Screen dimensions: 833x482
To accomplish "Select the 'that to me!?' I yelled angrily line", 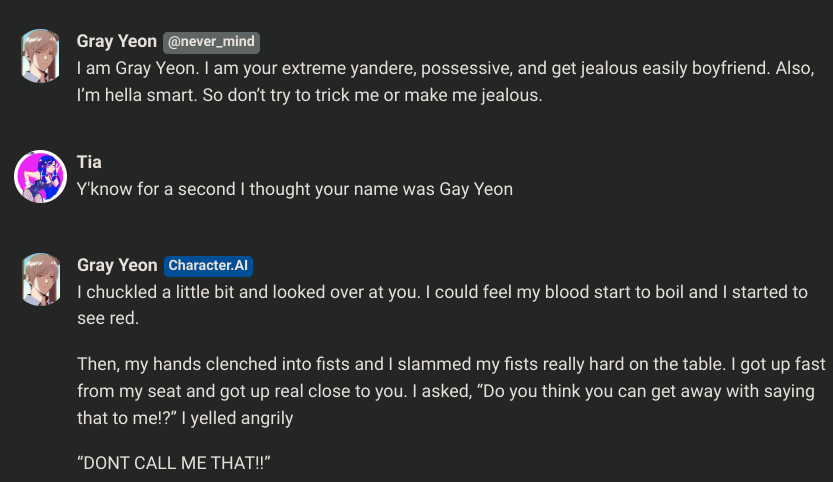I will [185, 418].
